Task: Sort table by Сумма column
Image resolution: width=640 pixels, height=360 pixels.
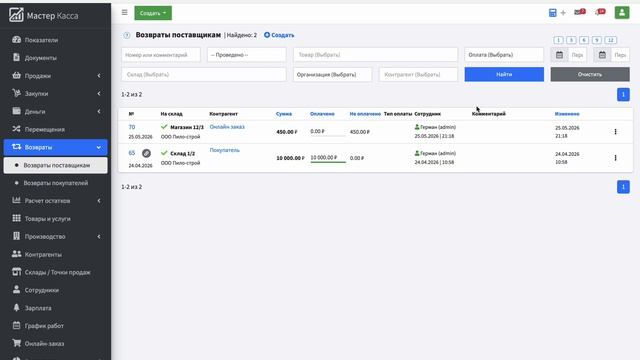Action: (x=284, y=114)
